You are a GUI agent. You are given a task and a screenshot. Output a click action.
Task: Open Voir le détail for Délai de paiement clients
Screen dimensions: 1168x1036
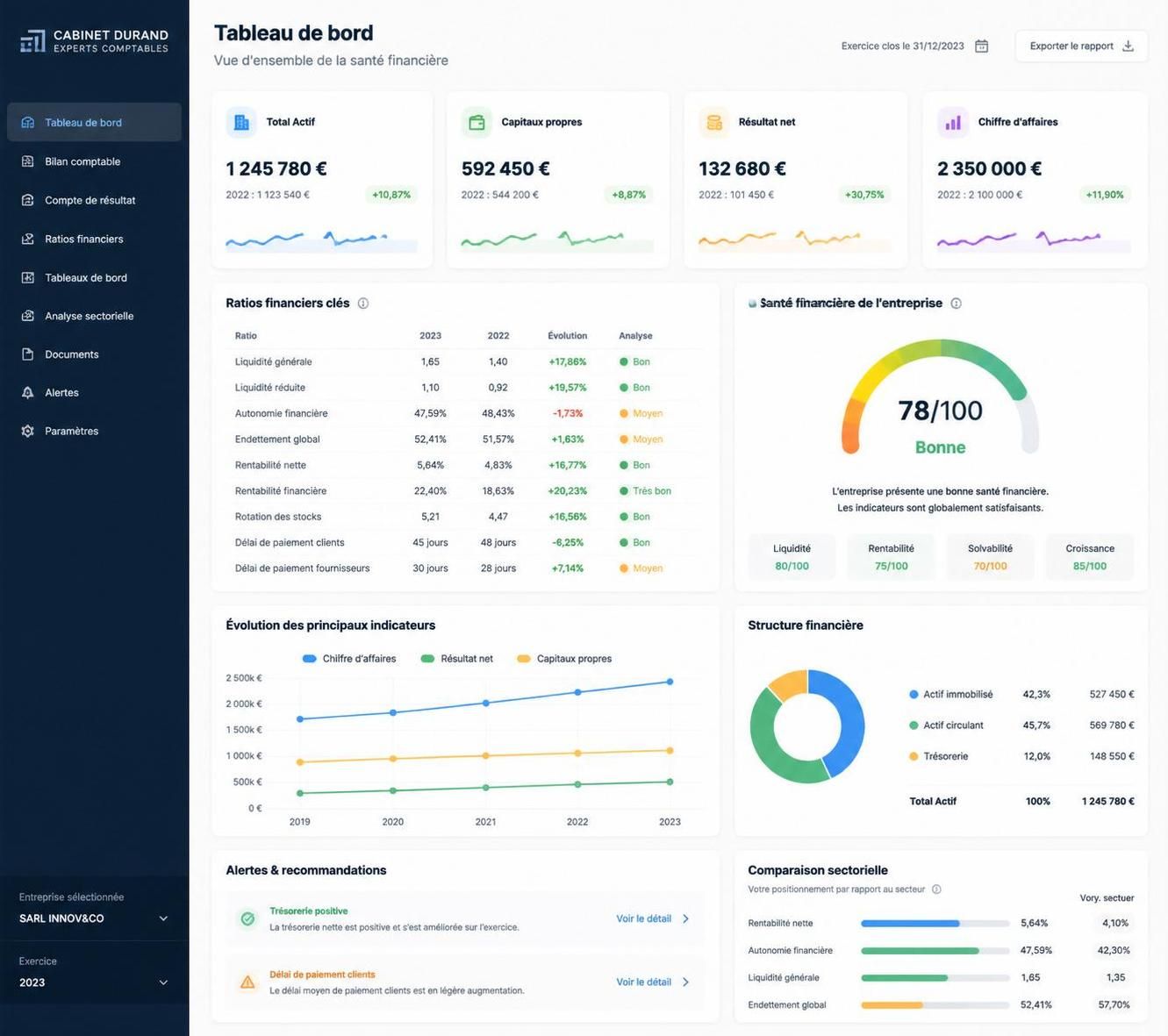pos(652,982)
